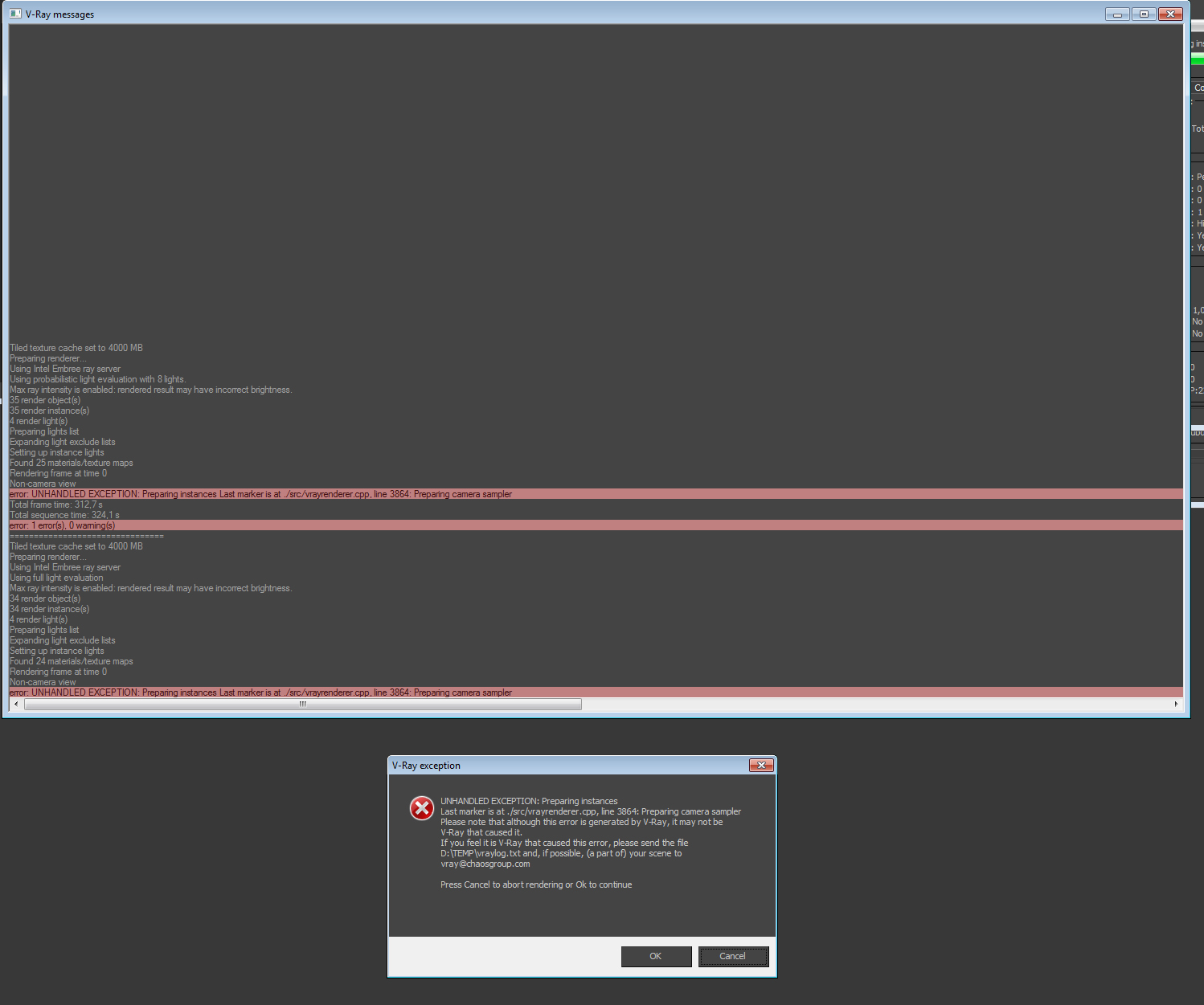Select 'Using probabilistic light evaluation with 8 lights' line
Viewport: 1204px width, 1005px height.
click(97, 379)
